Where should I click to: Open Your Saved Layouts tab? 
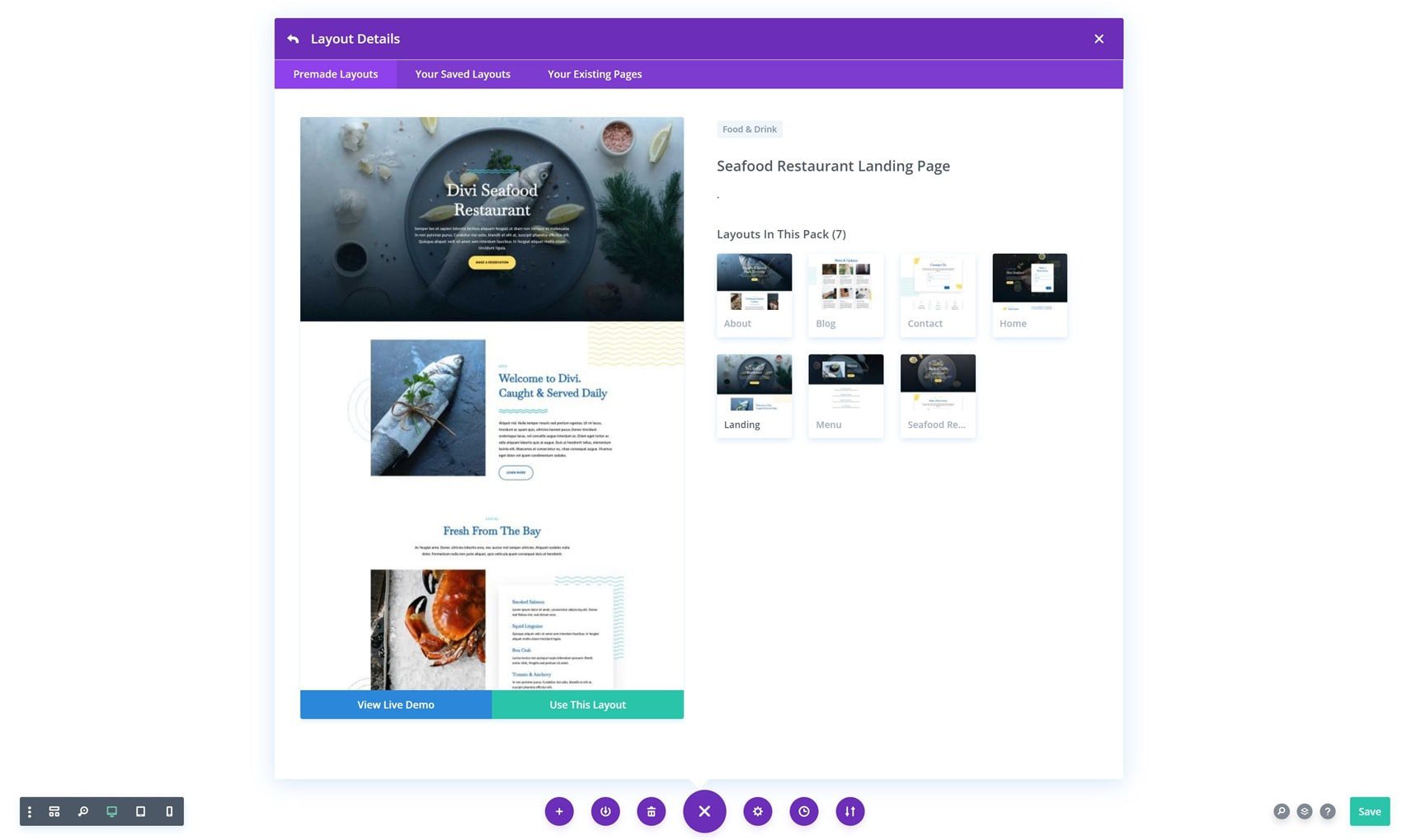point(463,74)
